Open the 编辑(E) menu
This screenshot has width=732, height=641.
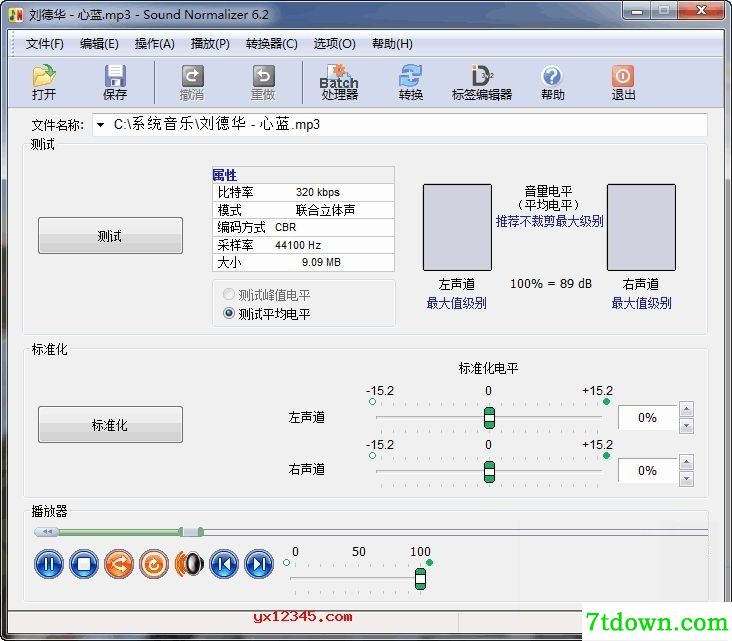click(99, 44)
